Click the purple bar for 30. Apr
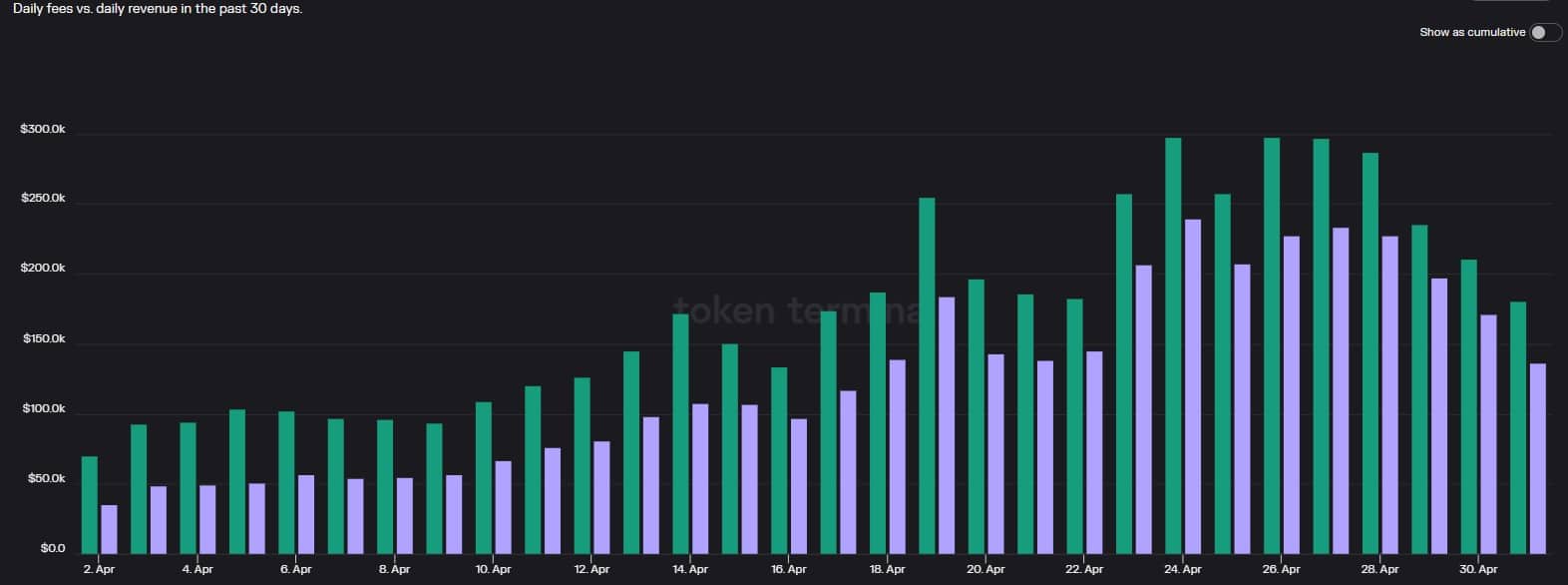 coord(1488,434)
